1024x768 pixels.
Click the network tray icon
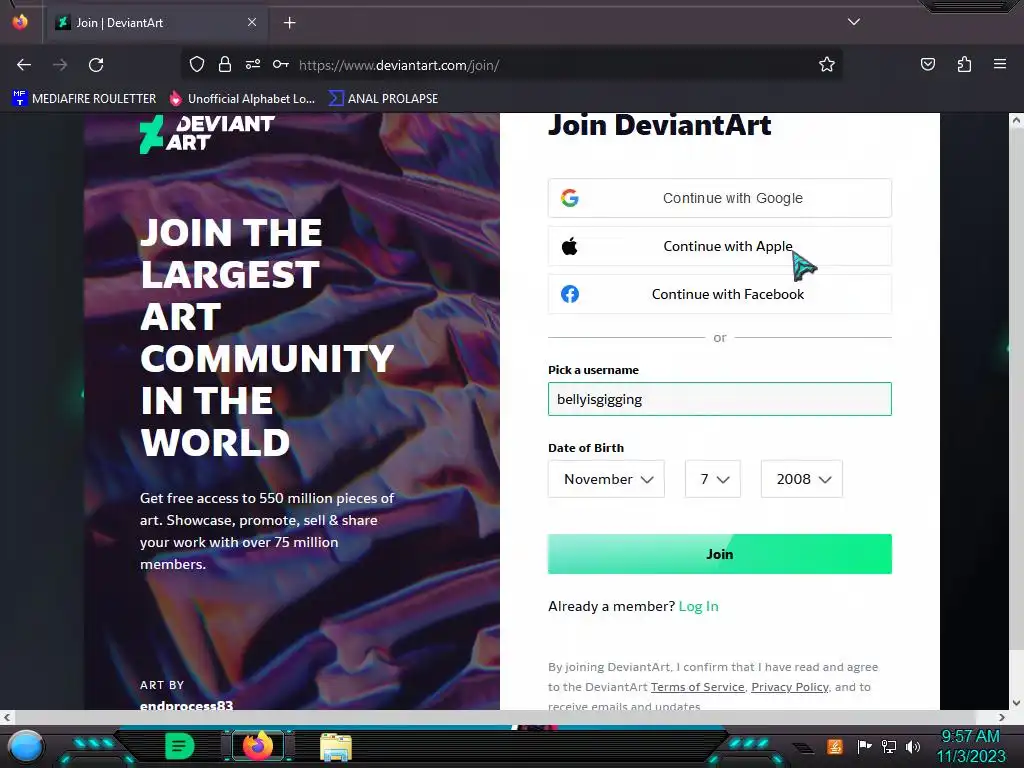tap(888, 746)
